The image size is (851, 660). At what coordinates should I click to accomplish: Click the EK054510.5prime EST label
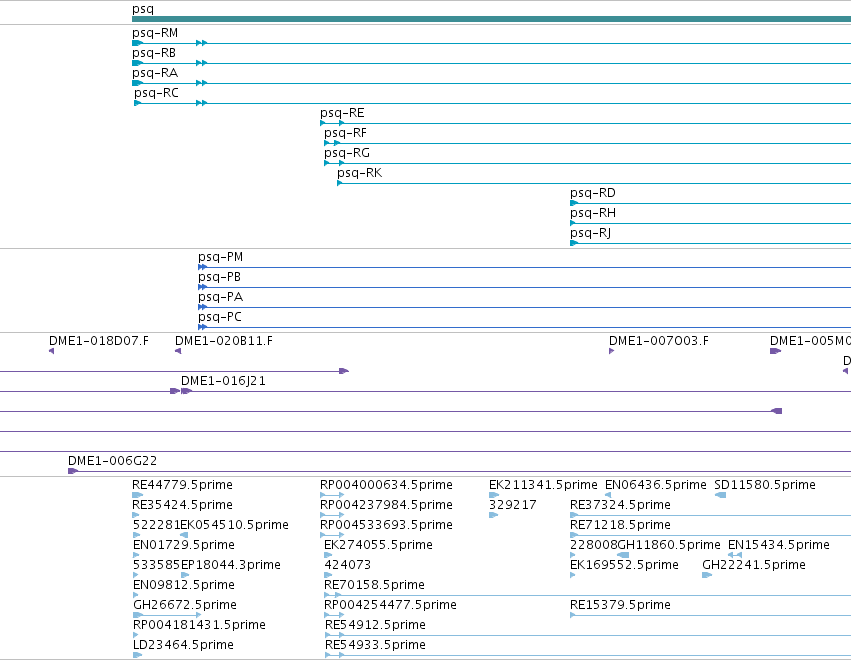coord(234,525)
